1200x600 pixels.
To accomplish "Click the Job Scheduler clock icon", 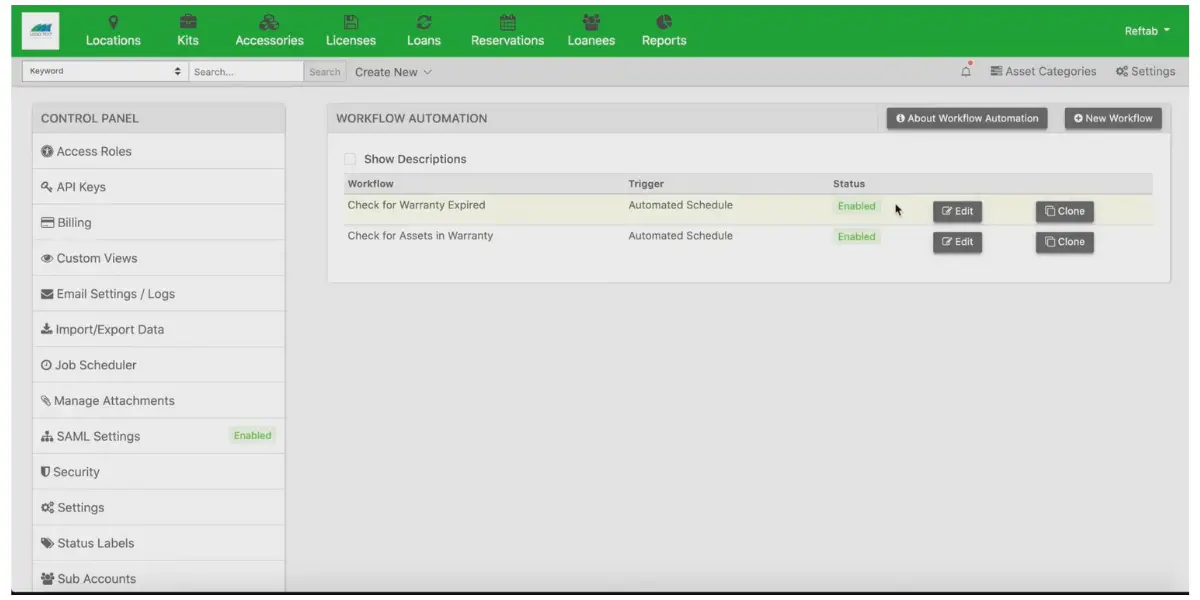I will coord(46,365).
